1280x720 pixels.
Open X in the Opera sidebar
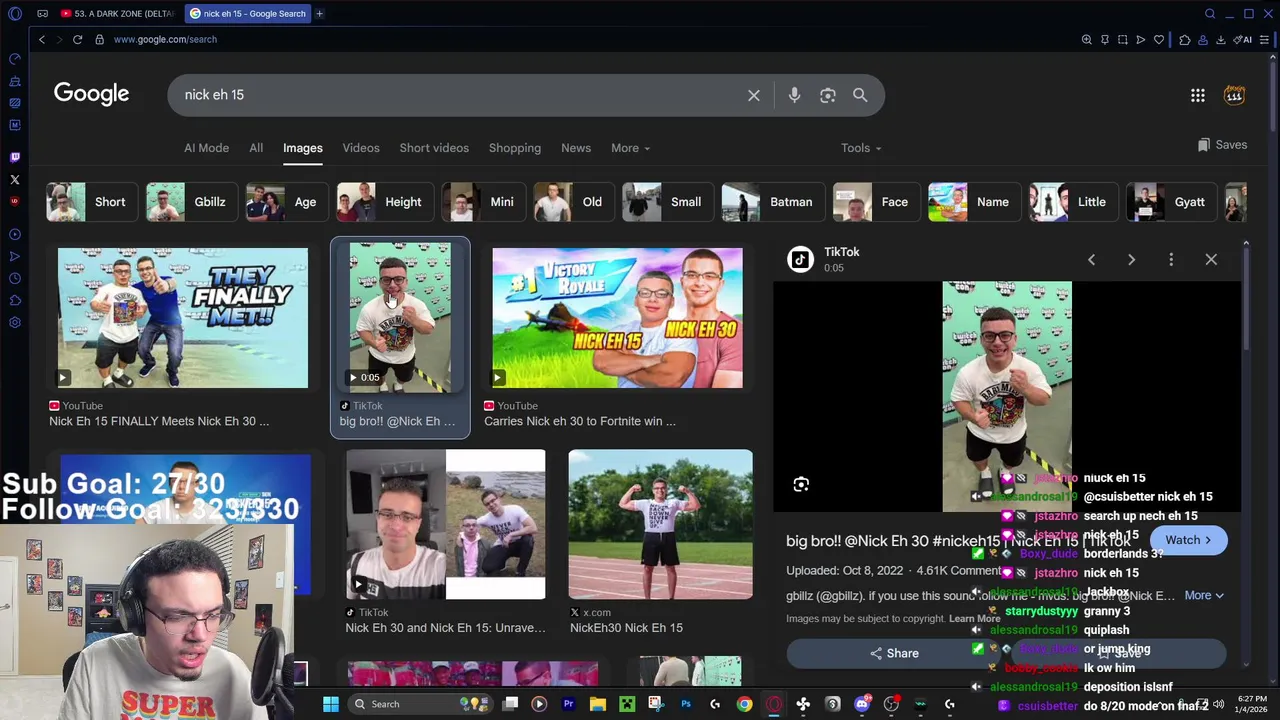point(14,179)
